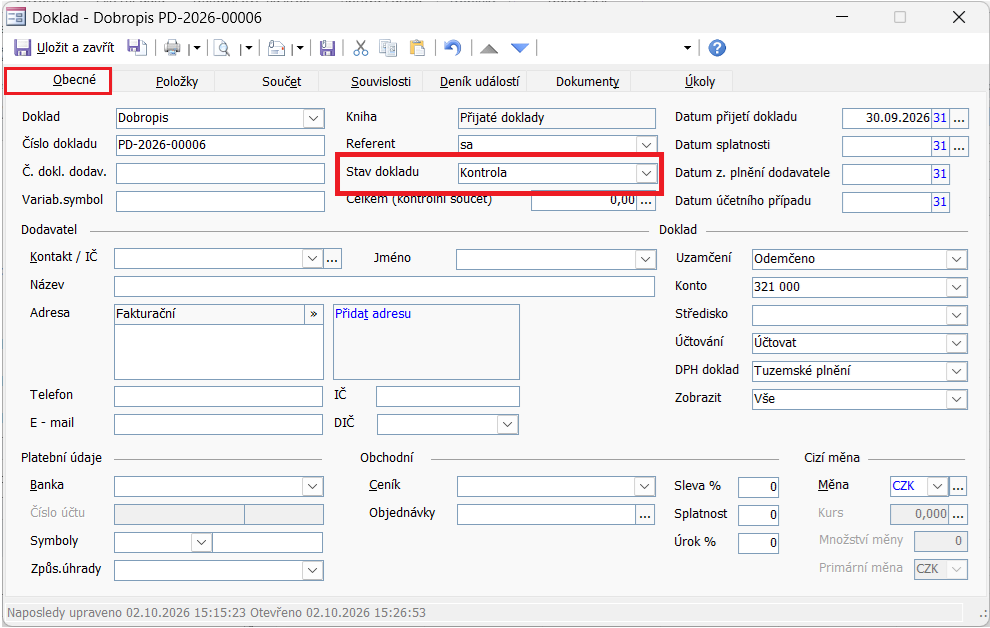
Task: Click the Přidat adresu link
Action: pyautogui.click(x=373, y=314)
